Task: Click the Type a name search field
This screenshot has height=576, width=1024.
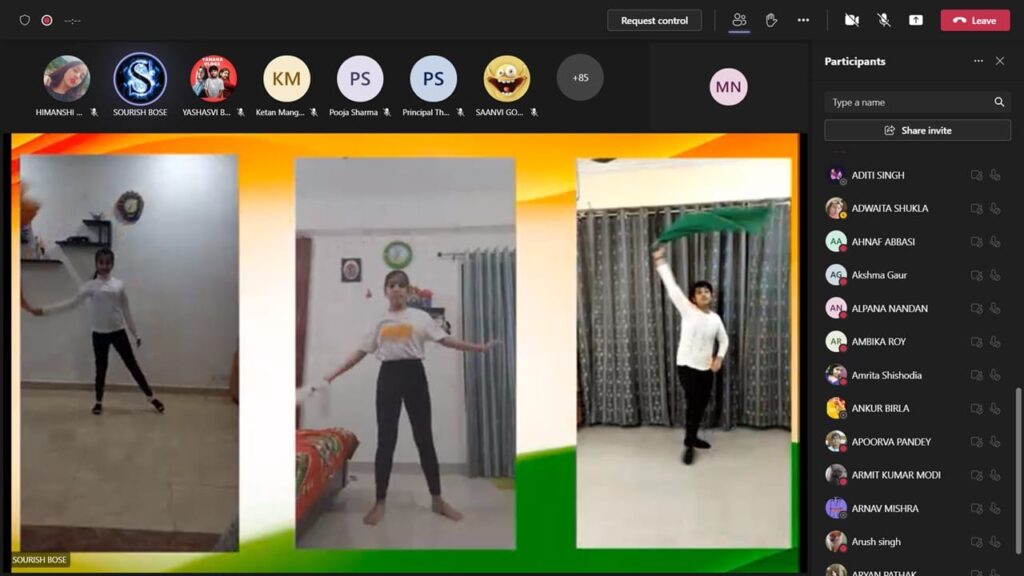Action: [905, 102]
